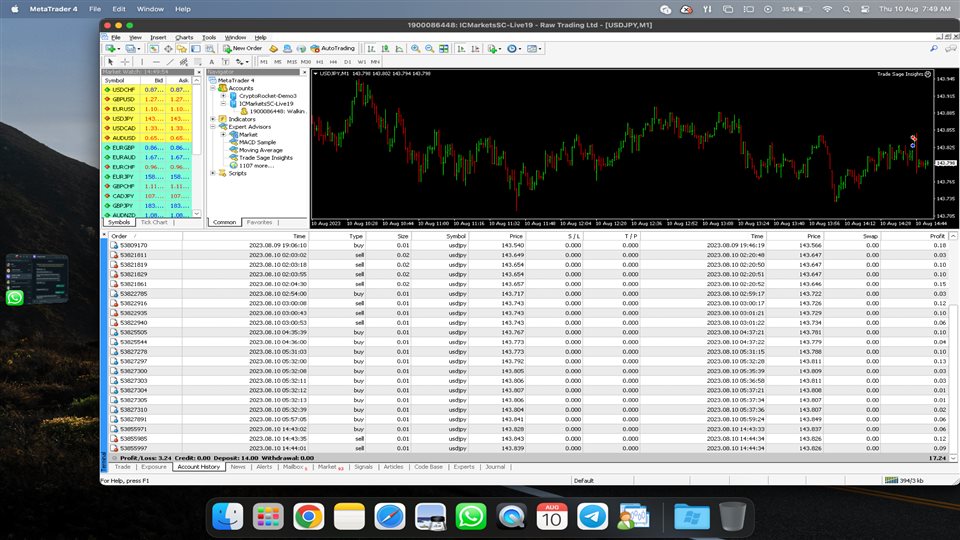Collapse the Expert Advisors tree node
The image size is (960, 540).
213,127
